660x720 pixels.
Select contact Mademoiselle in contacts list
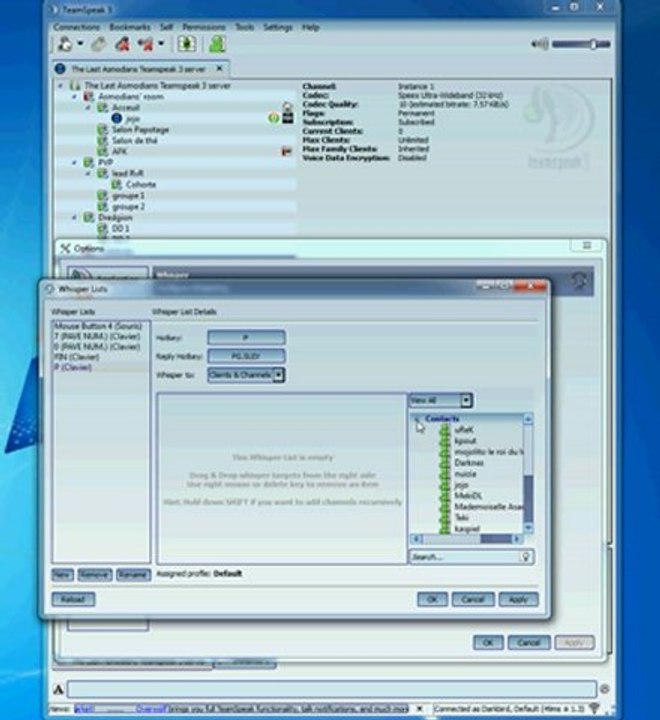[488, 506]
